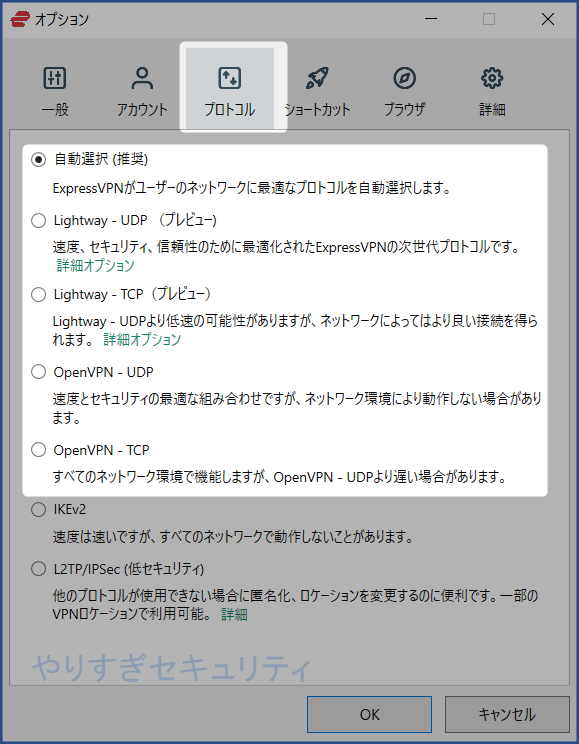
Task: Click the ExpressVPN logo in title bar
Action: [x=20, y=19]
